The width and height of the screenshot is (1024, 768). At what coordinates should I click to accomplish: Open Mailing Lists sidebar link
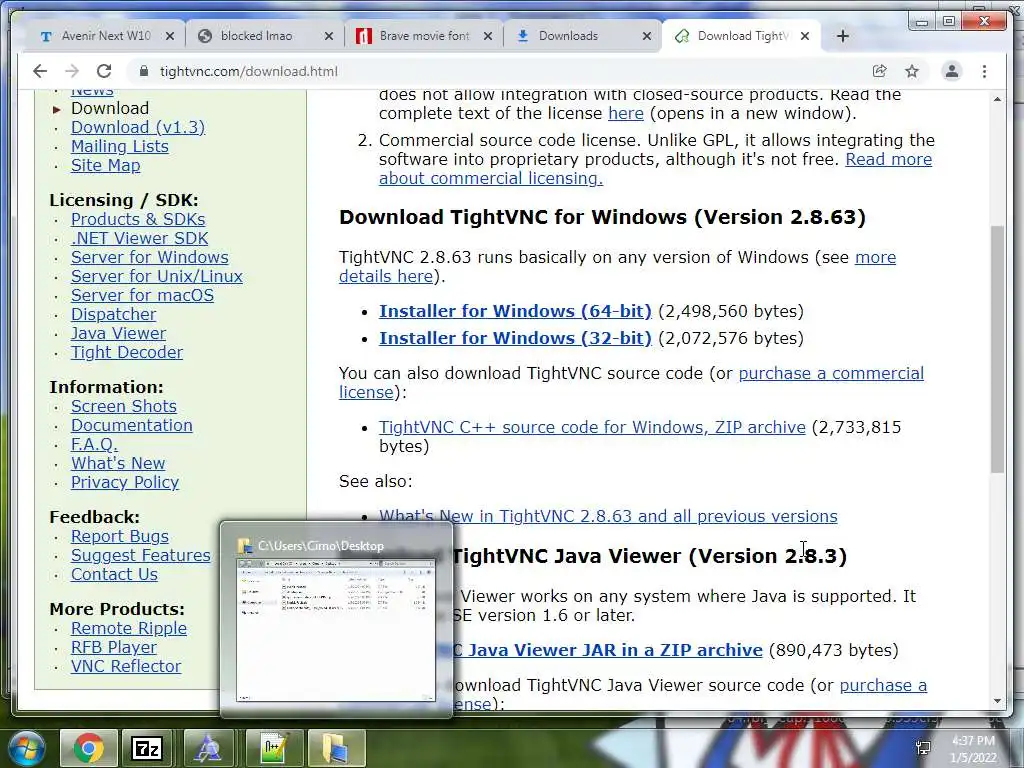(120, 146)
